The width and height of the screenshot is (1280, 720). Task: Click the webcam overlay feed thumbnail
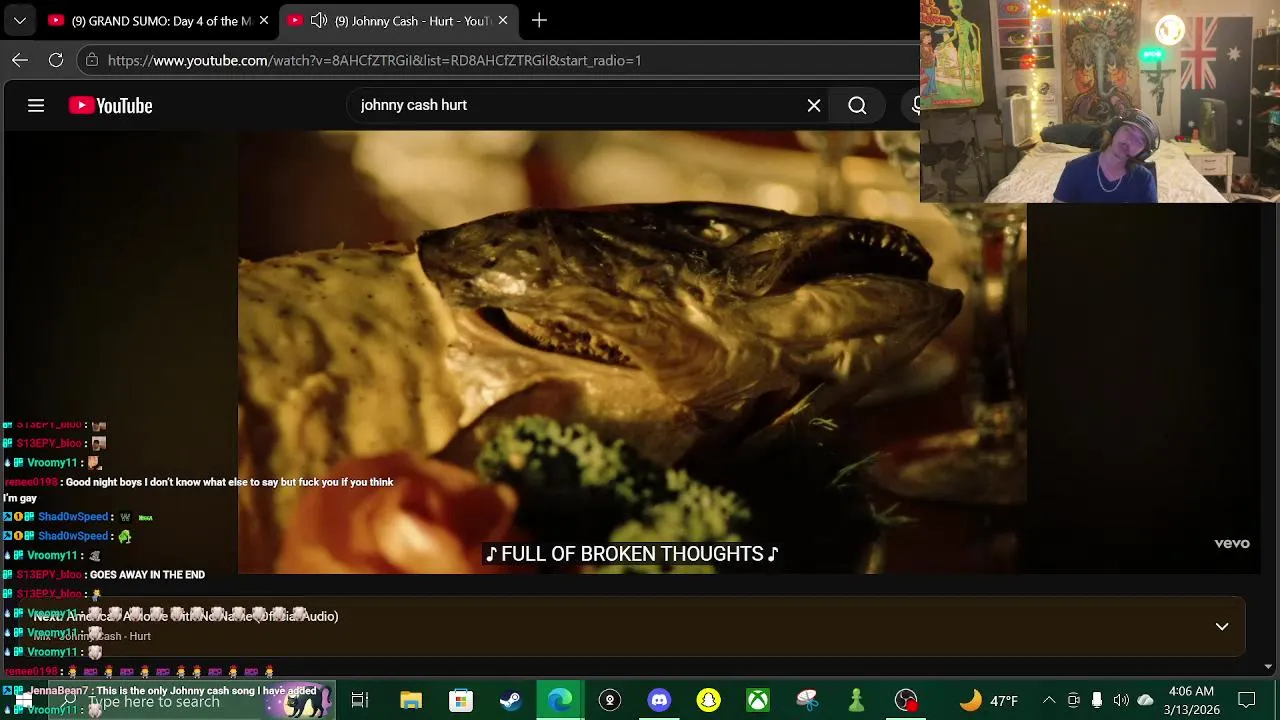pyautogui.click(x=1100, y=101)
